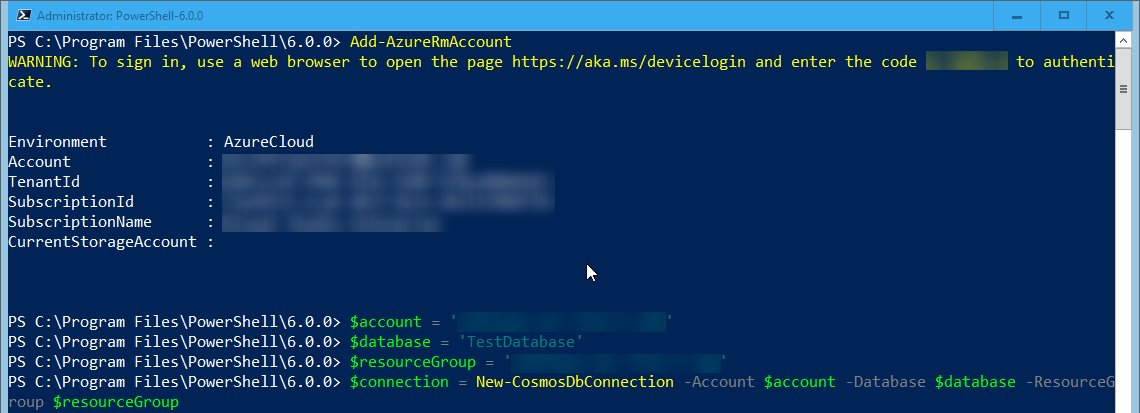Click the scrollbar up arrow
Screen dimensions: 1140x413
[1125, 40]
